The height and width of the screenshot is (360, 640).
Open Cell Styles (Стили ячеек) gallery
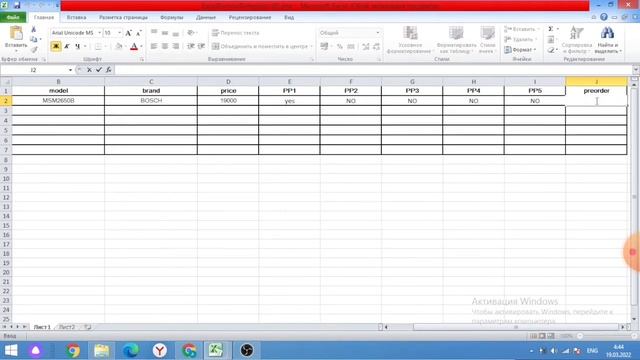[x=487, y=40]
